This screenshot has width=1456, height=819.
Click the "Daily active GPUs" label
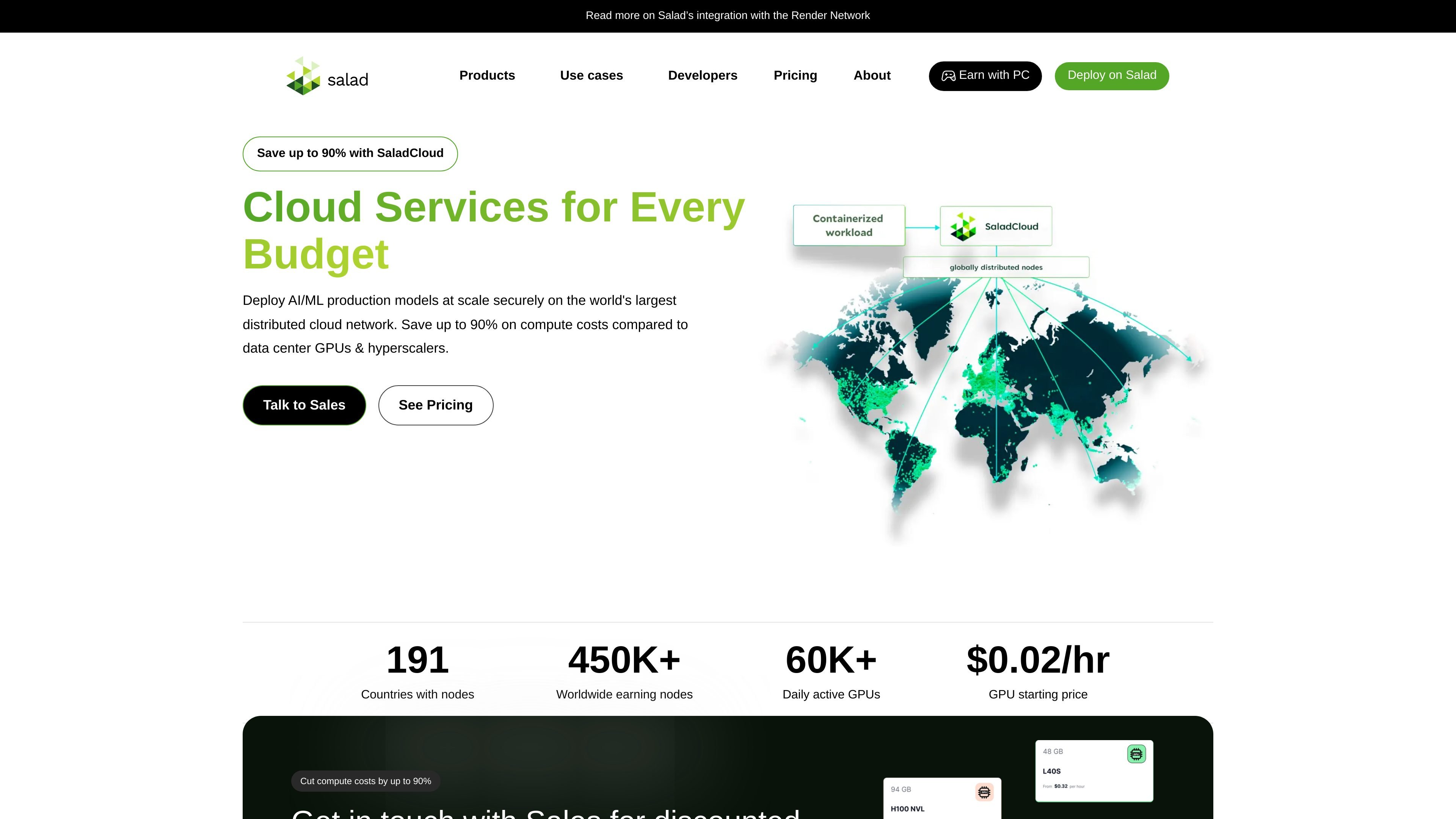click(832, 695)
